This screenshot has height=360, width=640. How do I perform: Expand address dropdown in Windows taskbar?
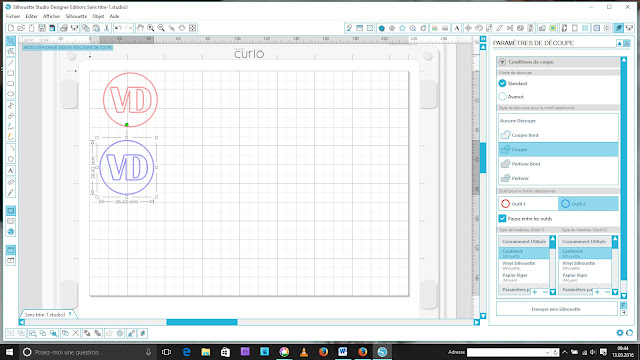[x=548, y=352]
